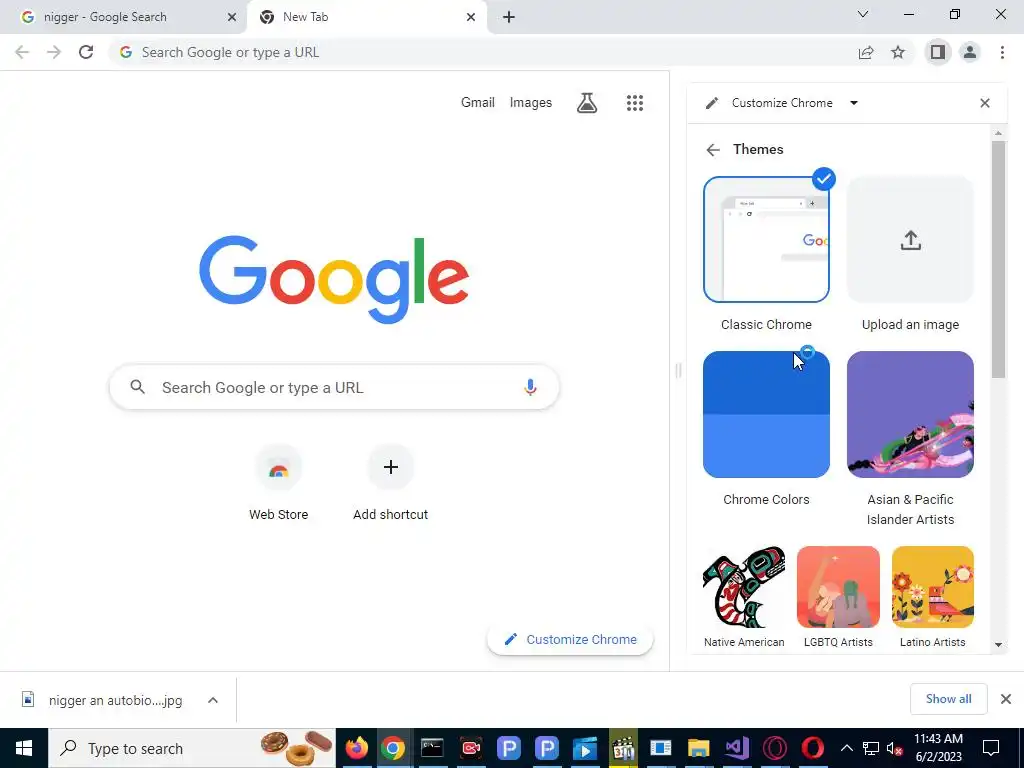Viewport: 1024px width, 768px height.
Task: Click the side panel scroll-down arrow
Action: point(998,645)
